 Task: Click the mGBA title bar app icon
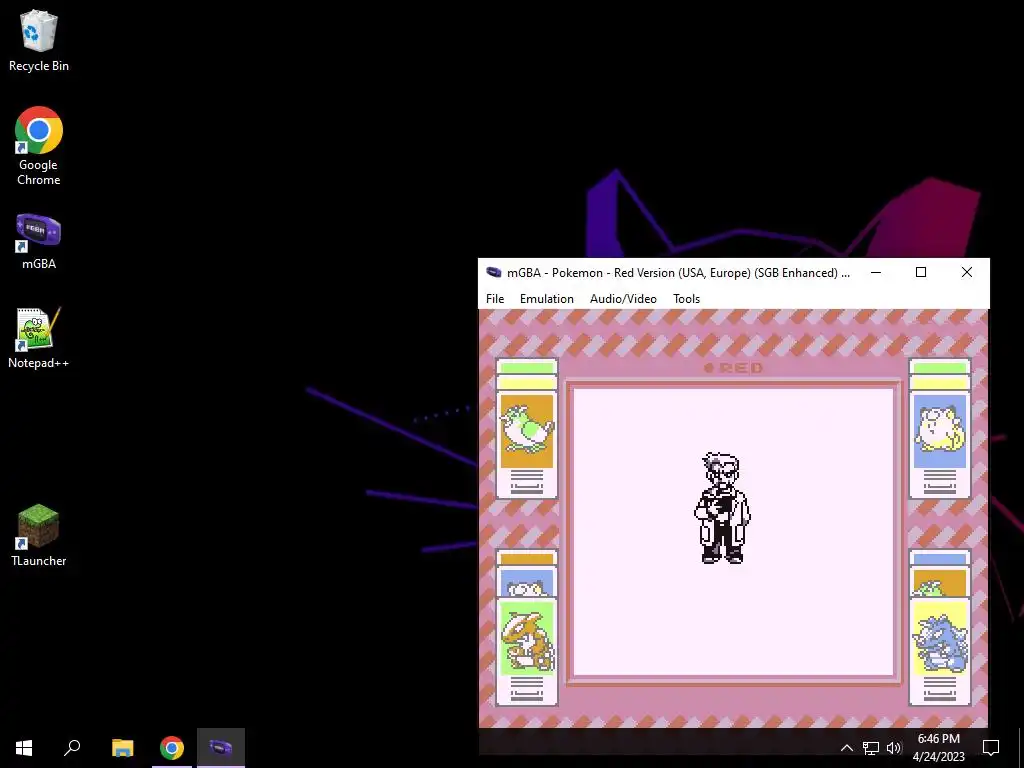coord(494,273)
